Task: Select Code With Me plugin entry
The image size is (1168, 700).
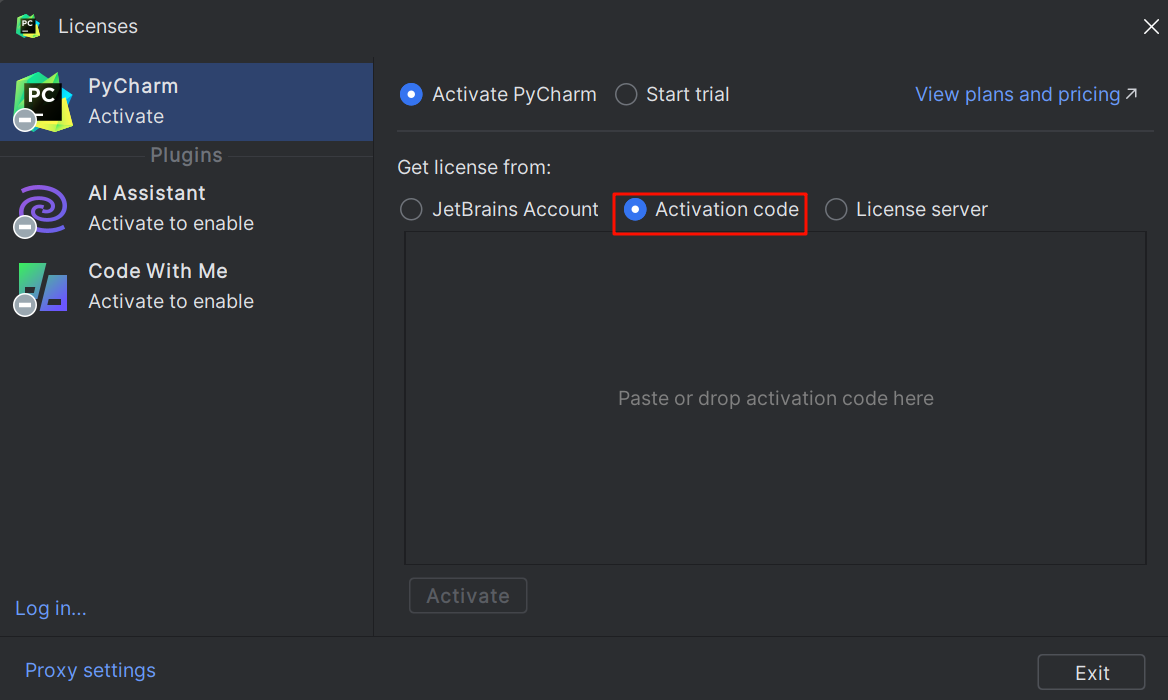Action: [186, 287]
